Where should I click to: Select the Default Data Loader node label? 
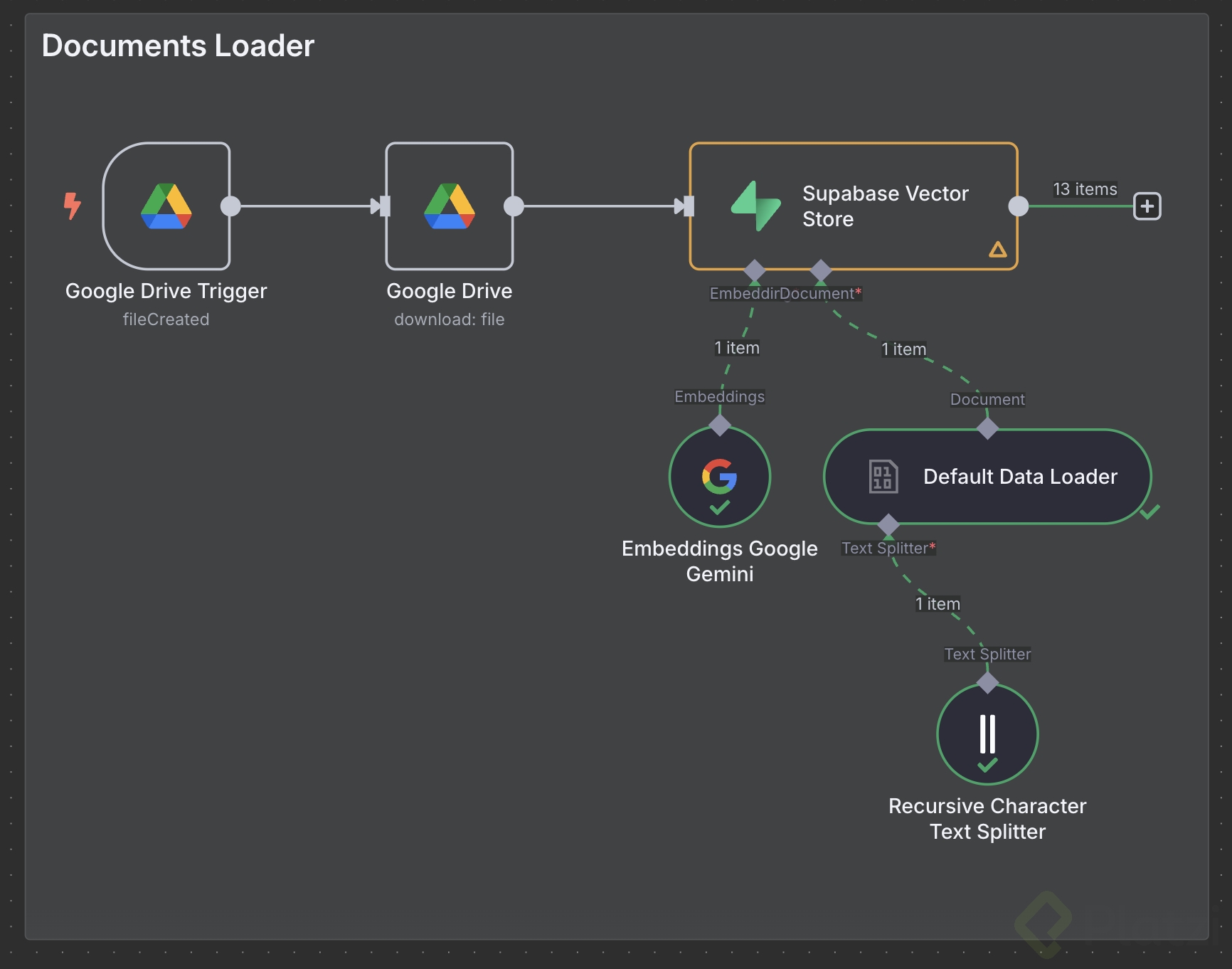(x=1020, y=477)
